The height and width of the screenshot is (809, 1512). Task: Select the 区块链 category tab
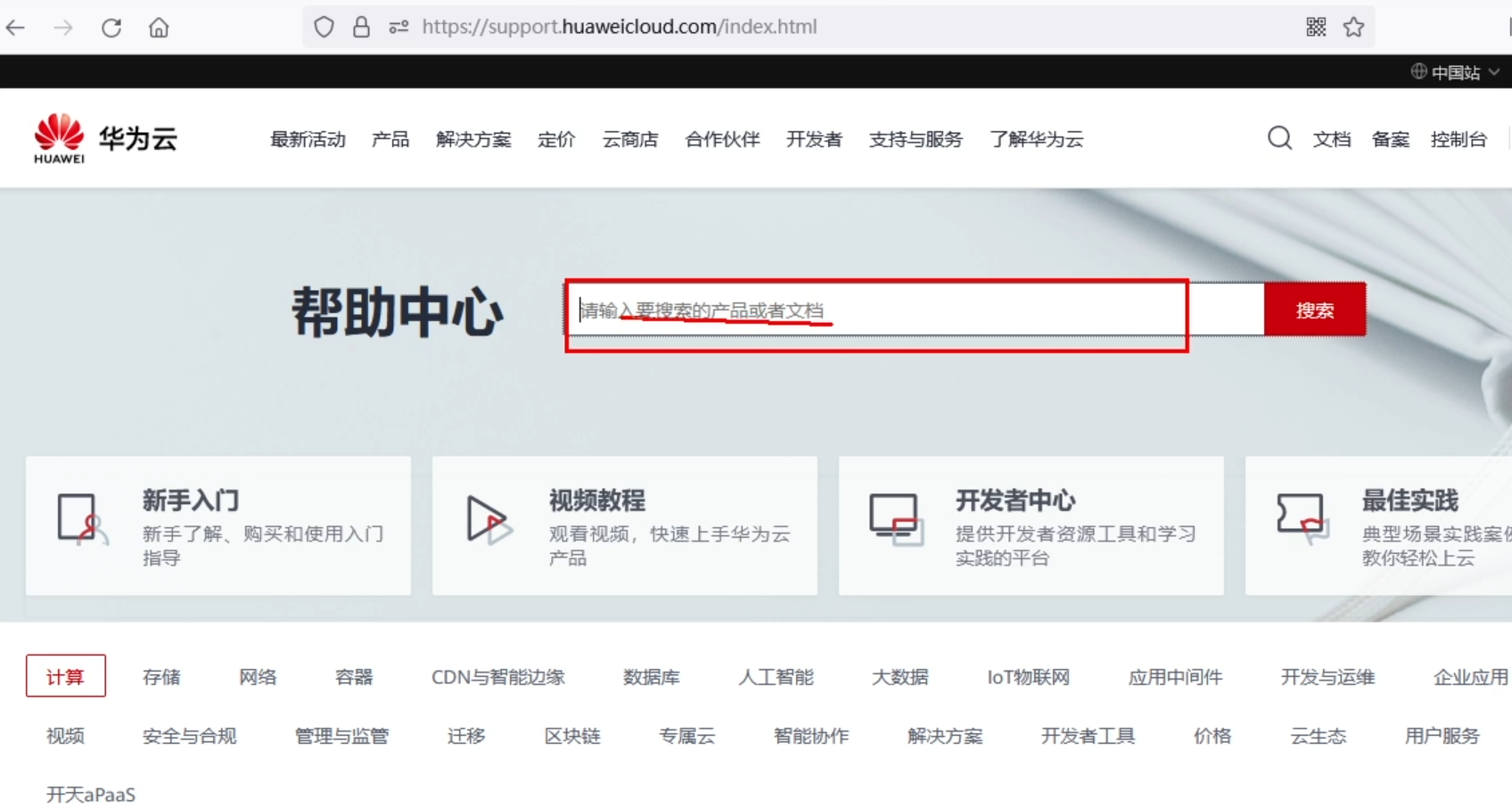pyautogui.click(x=572, y=736)
